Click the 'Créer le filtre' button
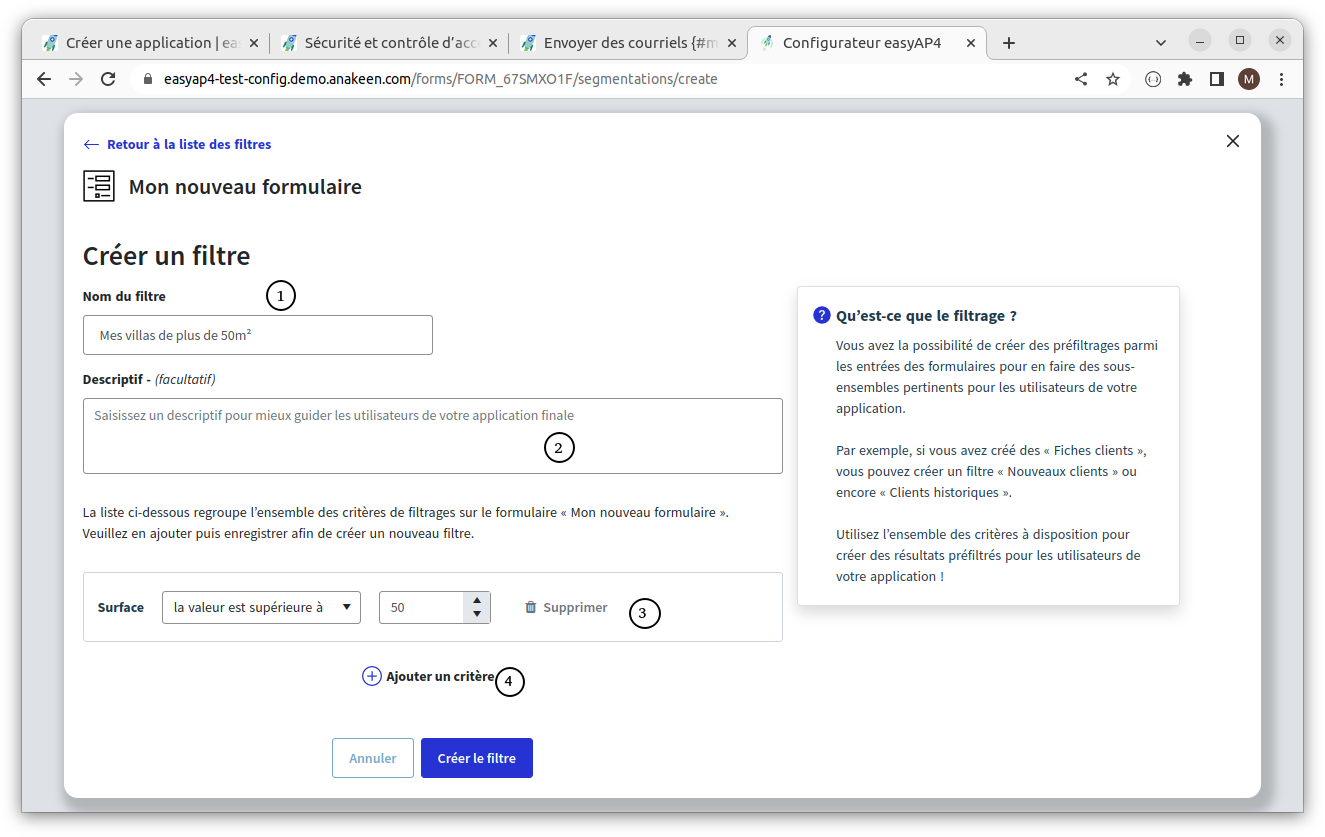 [477, 758]
